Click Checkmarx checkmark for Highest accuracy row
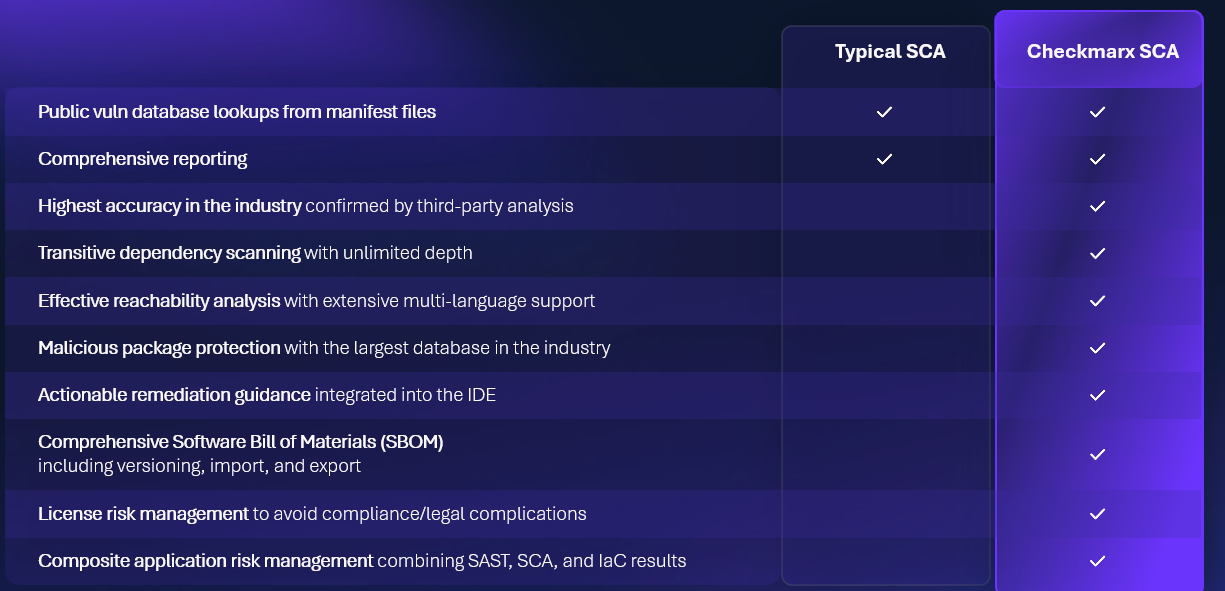 [1097, 206]
